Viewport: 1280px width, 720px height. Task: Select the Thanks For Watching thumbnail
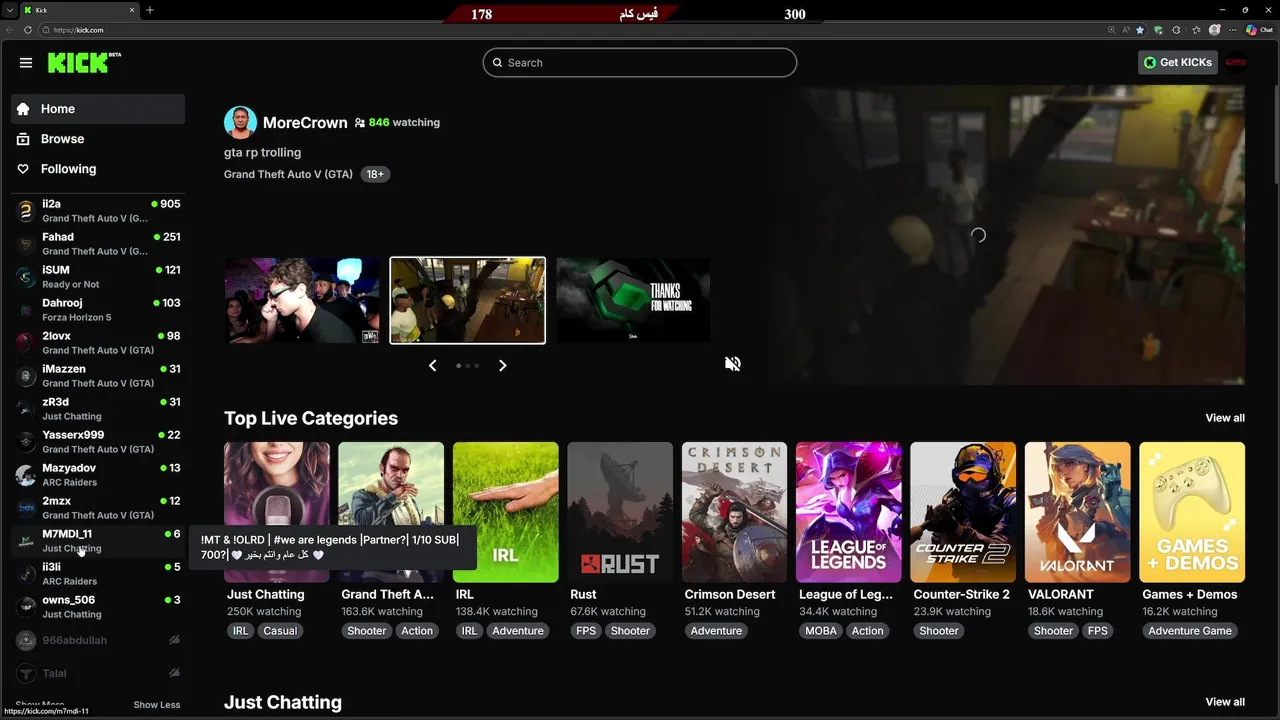(x=633, y=301)
